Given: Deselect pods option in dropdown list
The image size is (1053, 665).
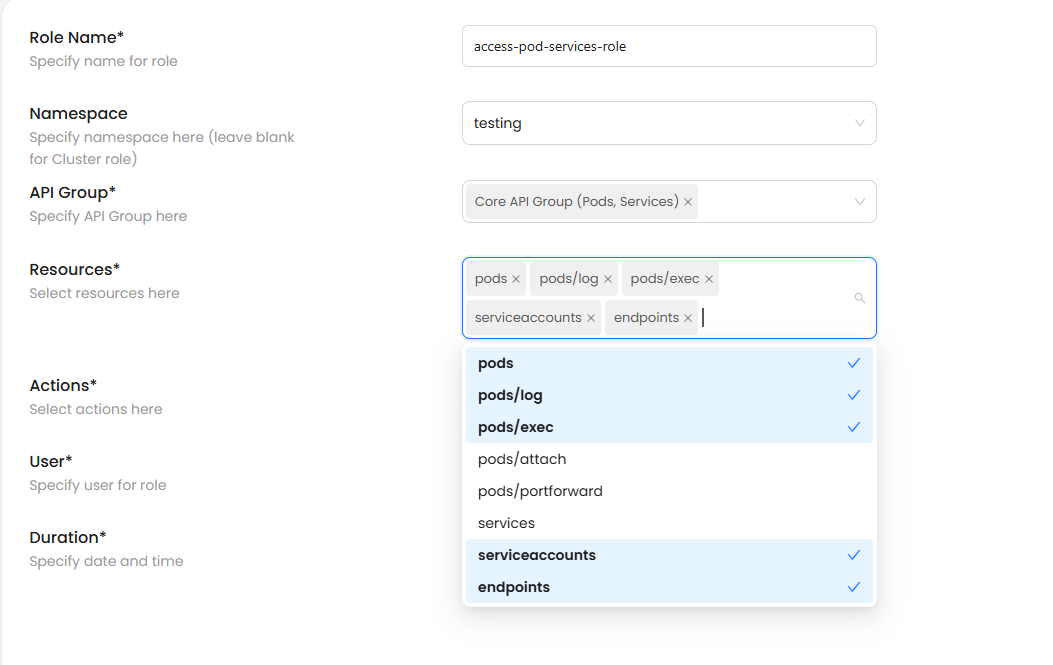Looking at the screenshot, I should tap(669, 363).
